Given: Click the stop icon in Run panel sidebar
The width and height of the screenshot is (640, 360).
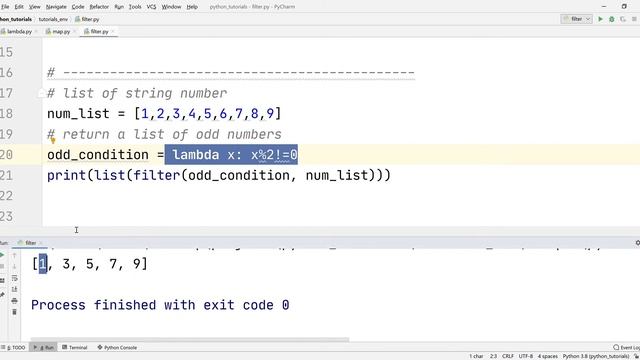Looking at the screenshot, I should pos(2,266).
